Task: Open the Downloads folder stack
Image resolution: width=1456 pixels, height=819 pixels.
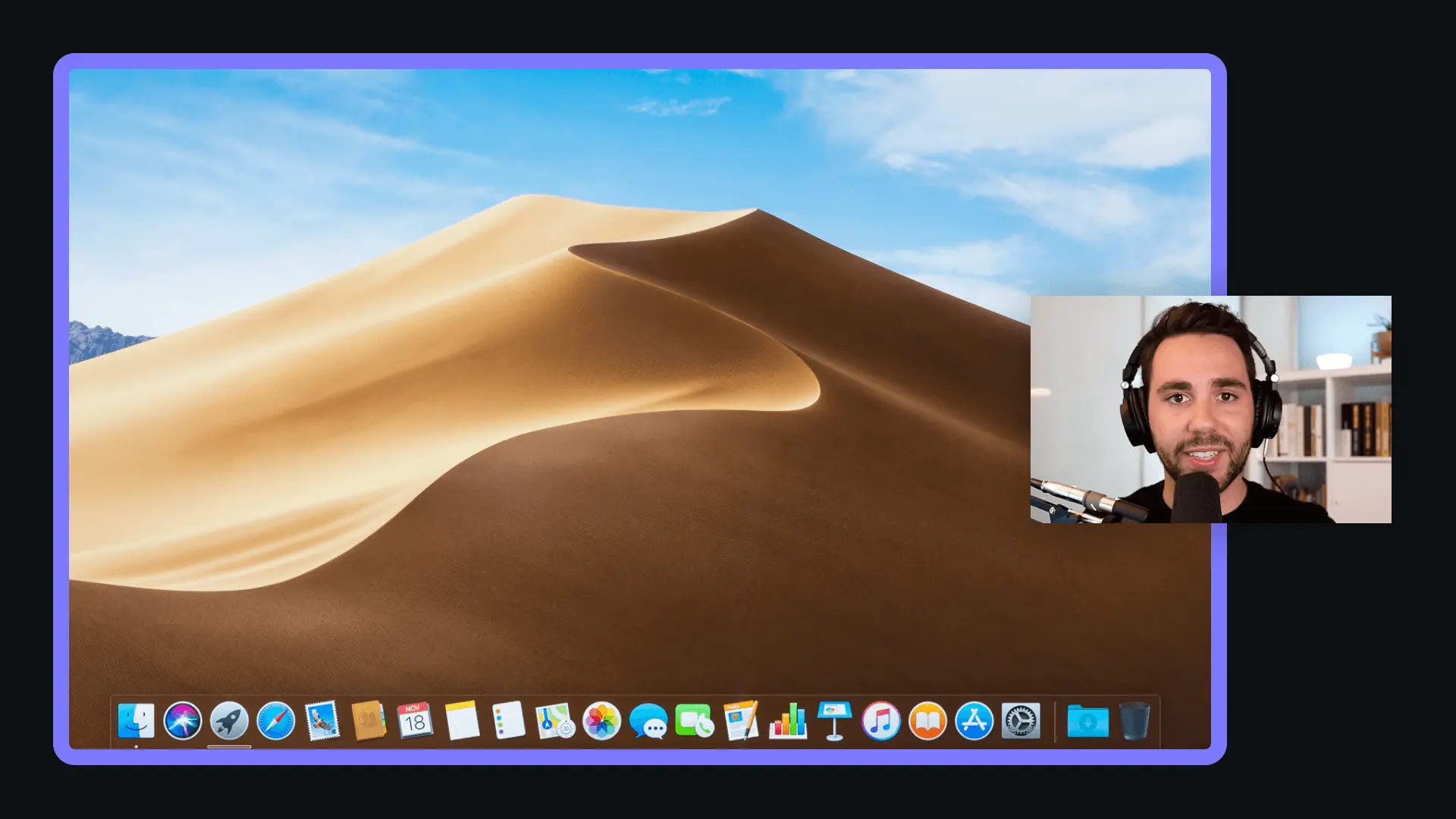Action: click(x=1087, y=720)
